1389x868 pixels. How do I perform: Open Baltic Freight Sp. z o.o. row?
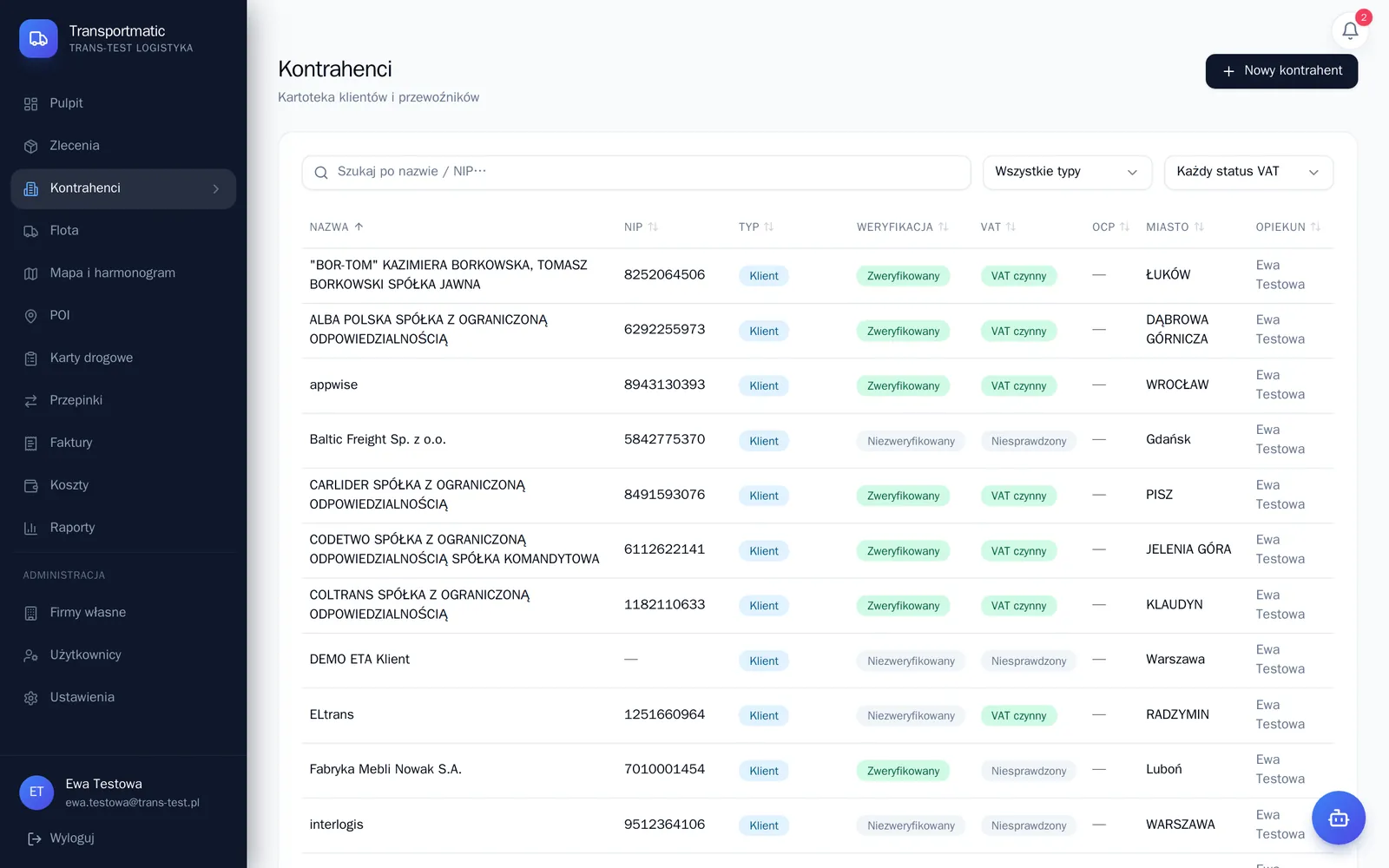coord(817,440)
